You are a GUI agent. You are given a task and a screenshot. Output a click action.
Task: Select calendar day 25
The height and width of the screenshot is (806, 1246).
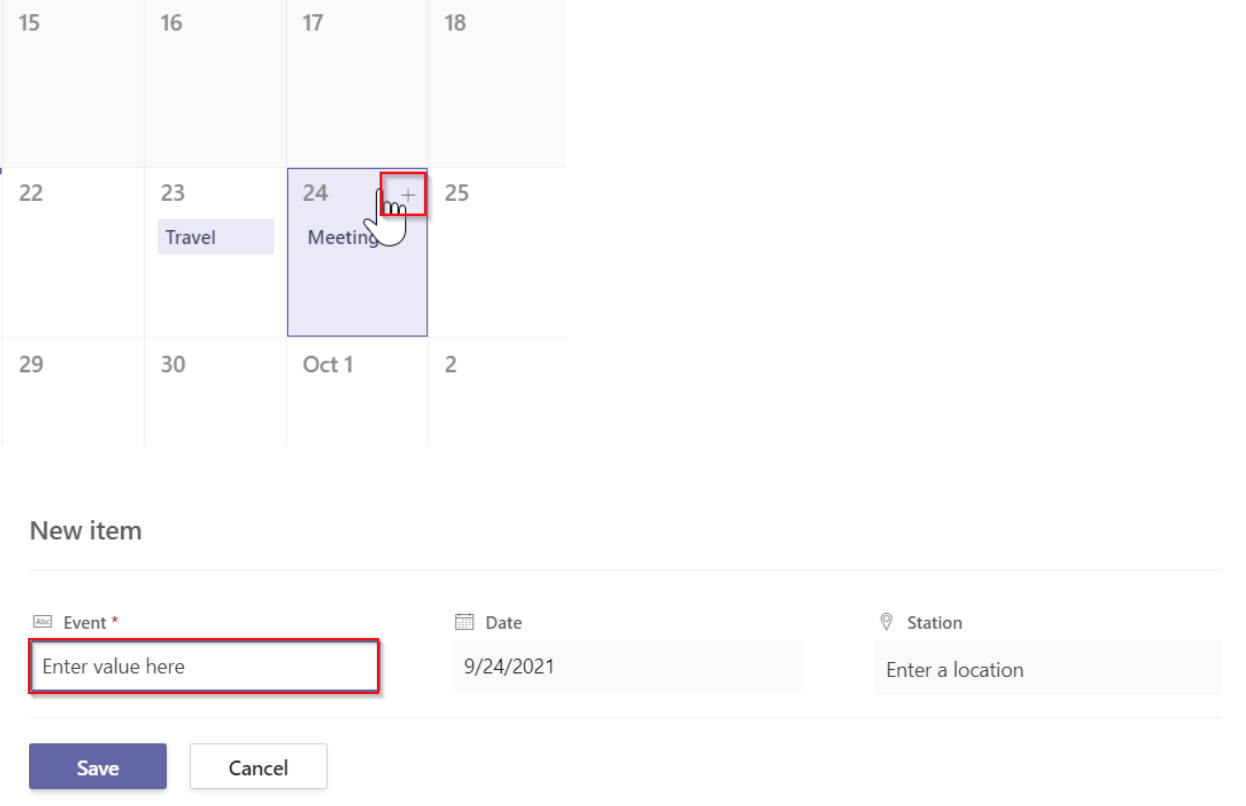pos(495,250)
